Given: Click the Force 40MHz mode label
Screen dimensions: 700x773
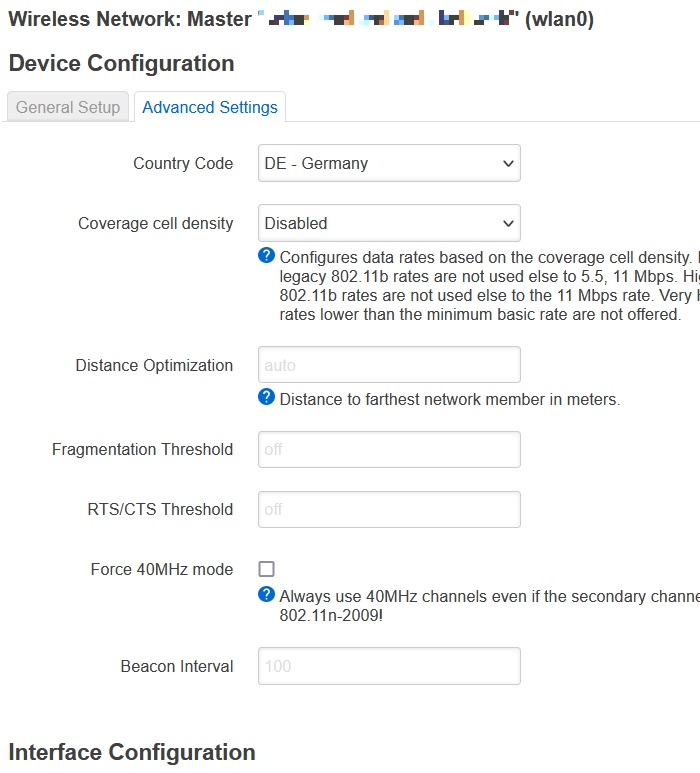Looking at the screenshot, I should click(162, 570).
